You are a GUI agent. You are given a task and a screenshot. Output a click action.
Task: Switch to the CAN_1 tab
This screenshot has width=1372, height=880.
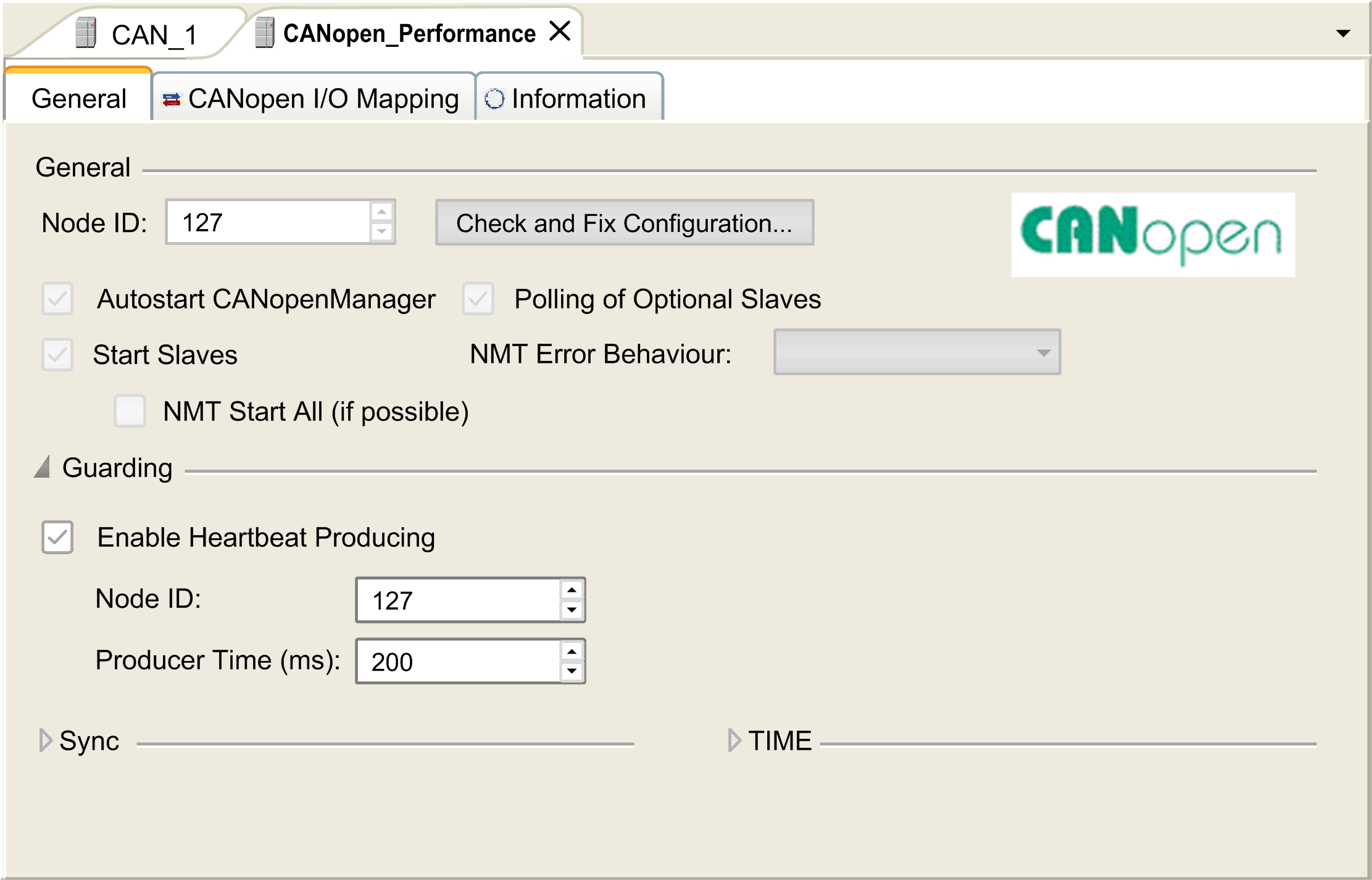click(153, 34)
